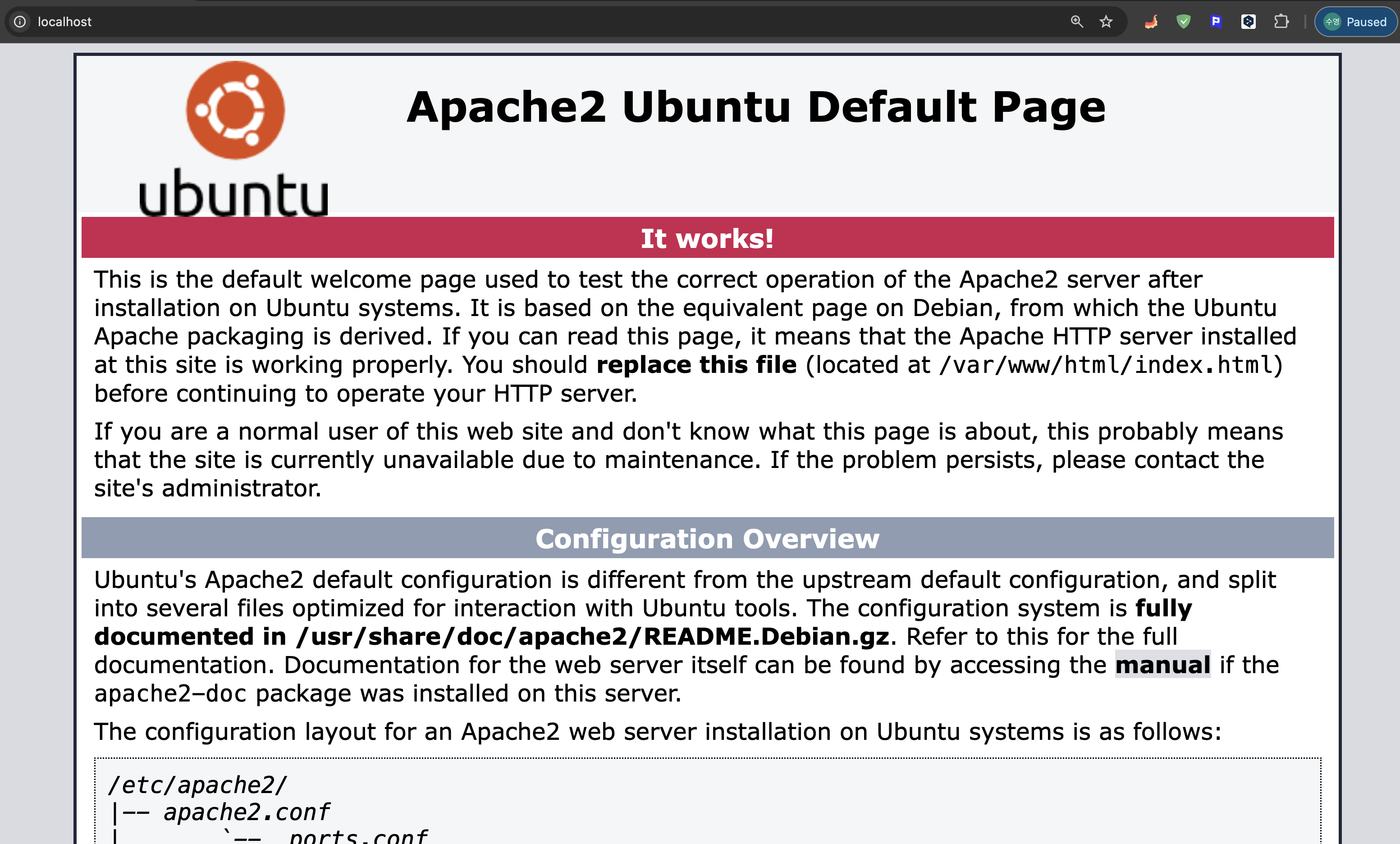Click the Configuration Overview section header
The image size is (1400, 844).
click(707, 538)
